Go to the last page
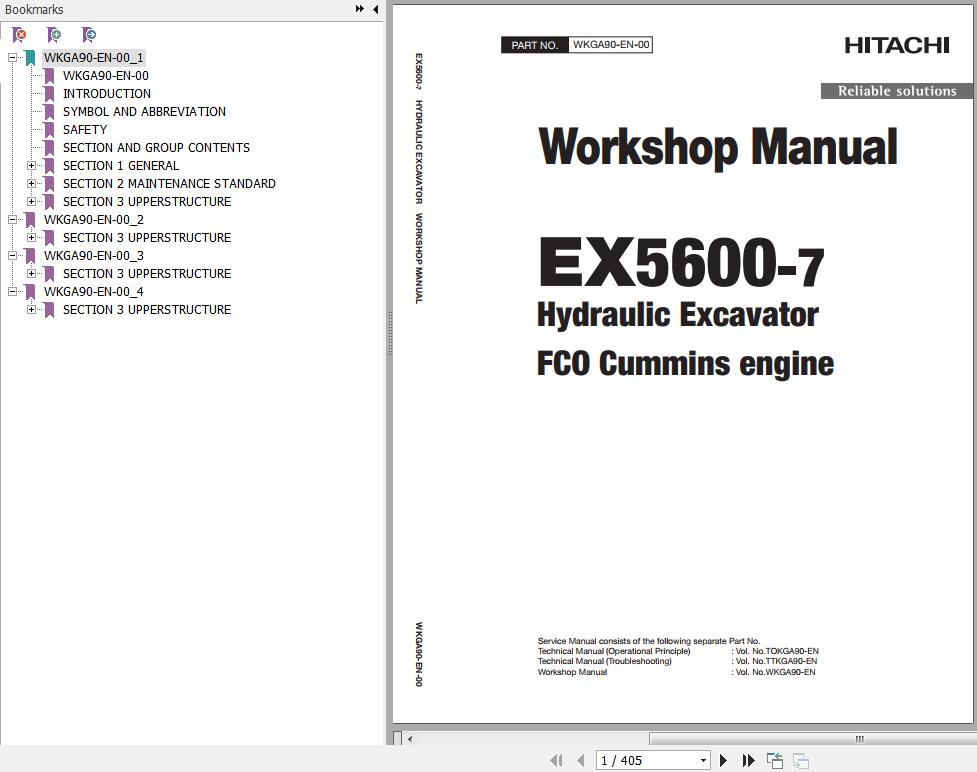The height and width of the screenshot is (772, 977). [748, 760]
